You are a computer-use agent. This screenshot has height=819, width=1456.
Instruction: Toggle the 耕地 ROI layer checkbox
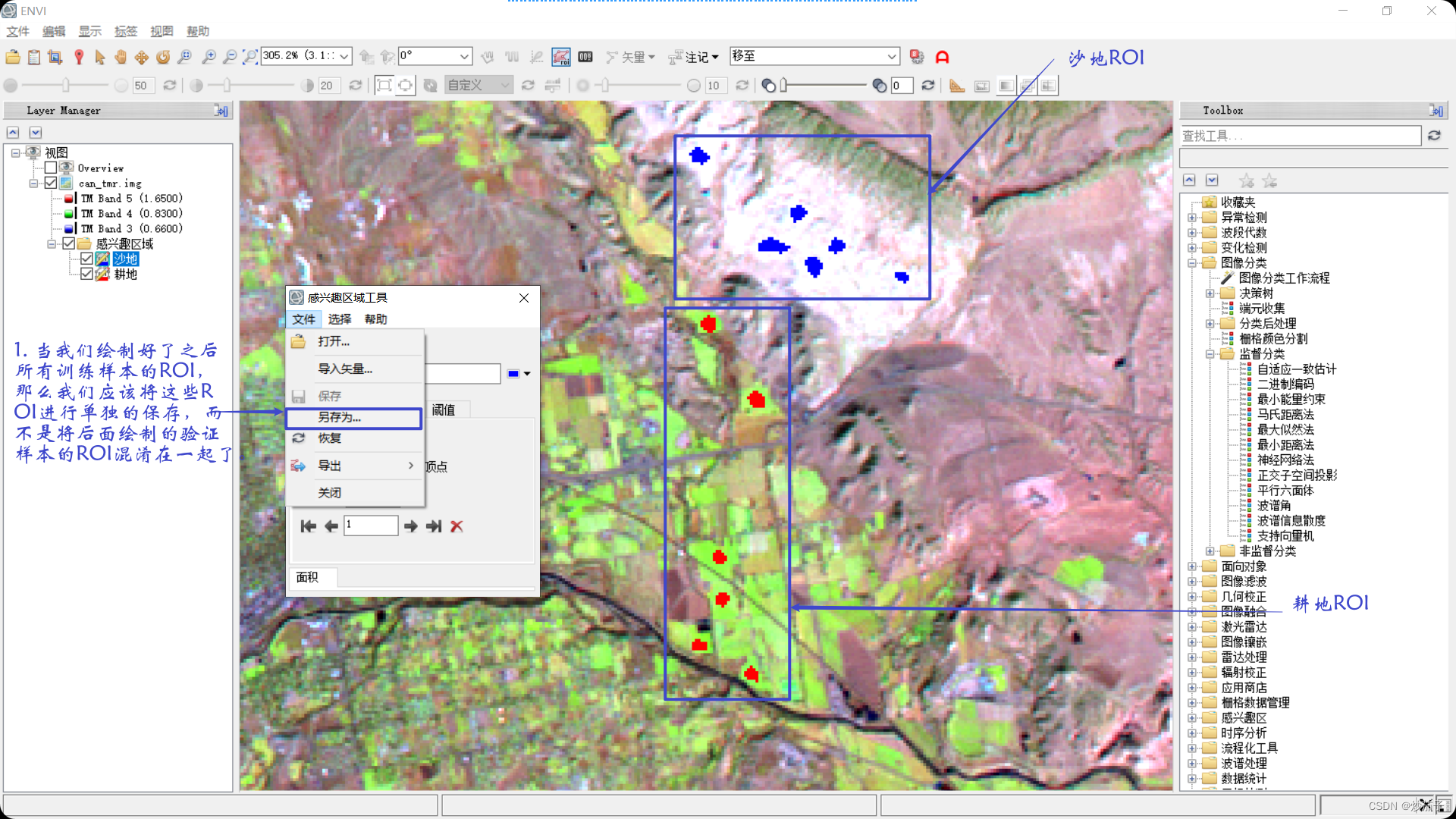coord(86,274)
